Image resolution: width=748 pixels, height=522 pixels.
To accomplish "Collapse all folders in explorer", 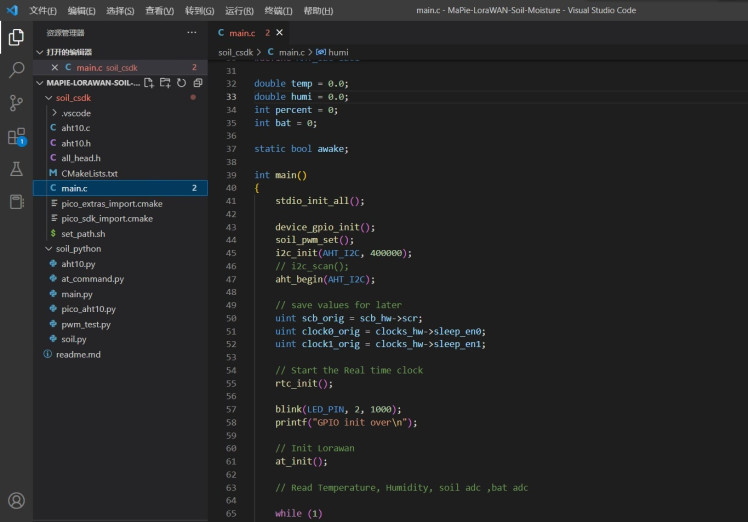I will [x=197, y=83].
